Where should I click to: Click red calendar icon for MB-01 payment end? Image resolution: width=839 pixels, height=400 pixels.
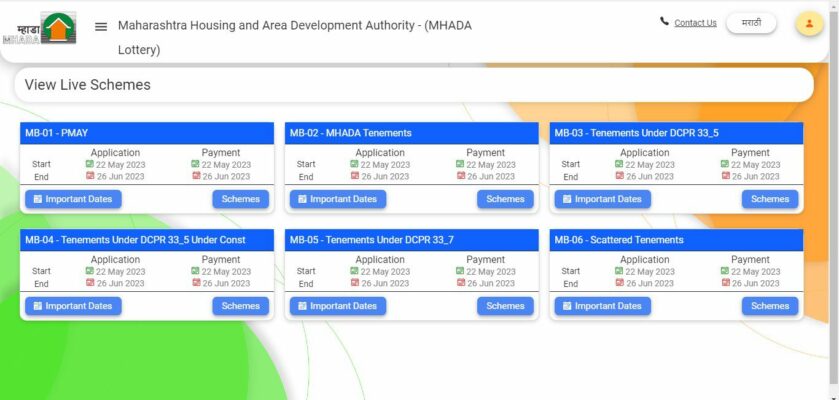tap(196, 176)
